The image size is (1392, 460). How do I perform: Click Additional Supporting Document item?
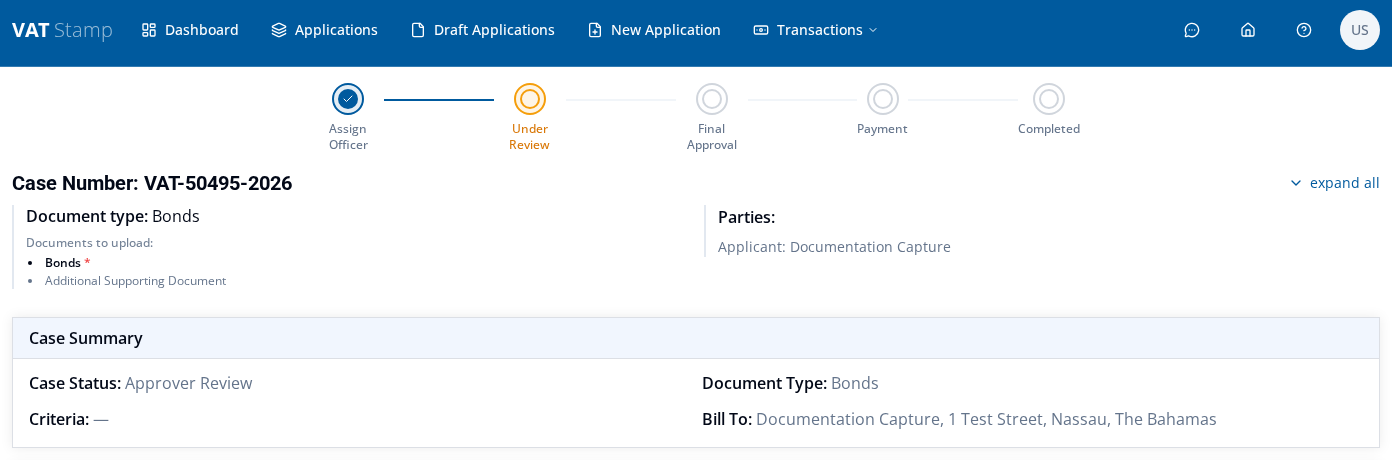click(x=135, y=281)
